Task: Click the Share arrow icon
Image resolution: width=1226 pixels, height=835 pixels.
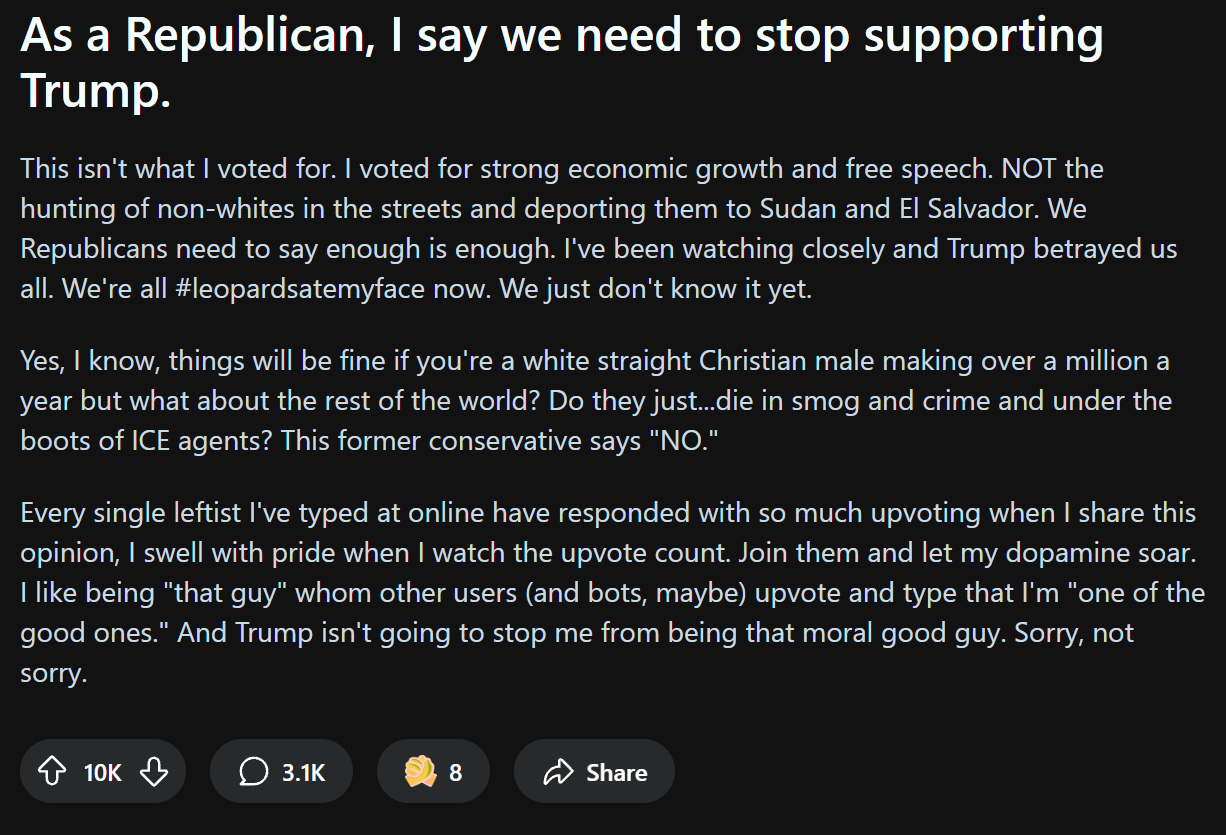Action: 557,772
